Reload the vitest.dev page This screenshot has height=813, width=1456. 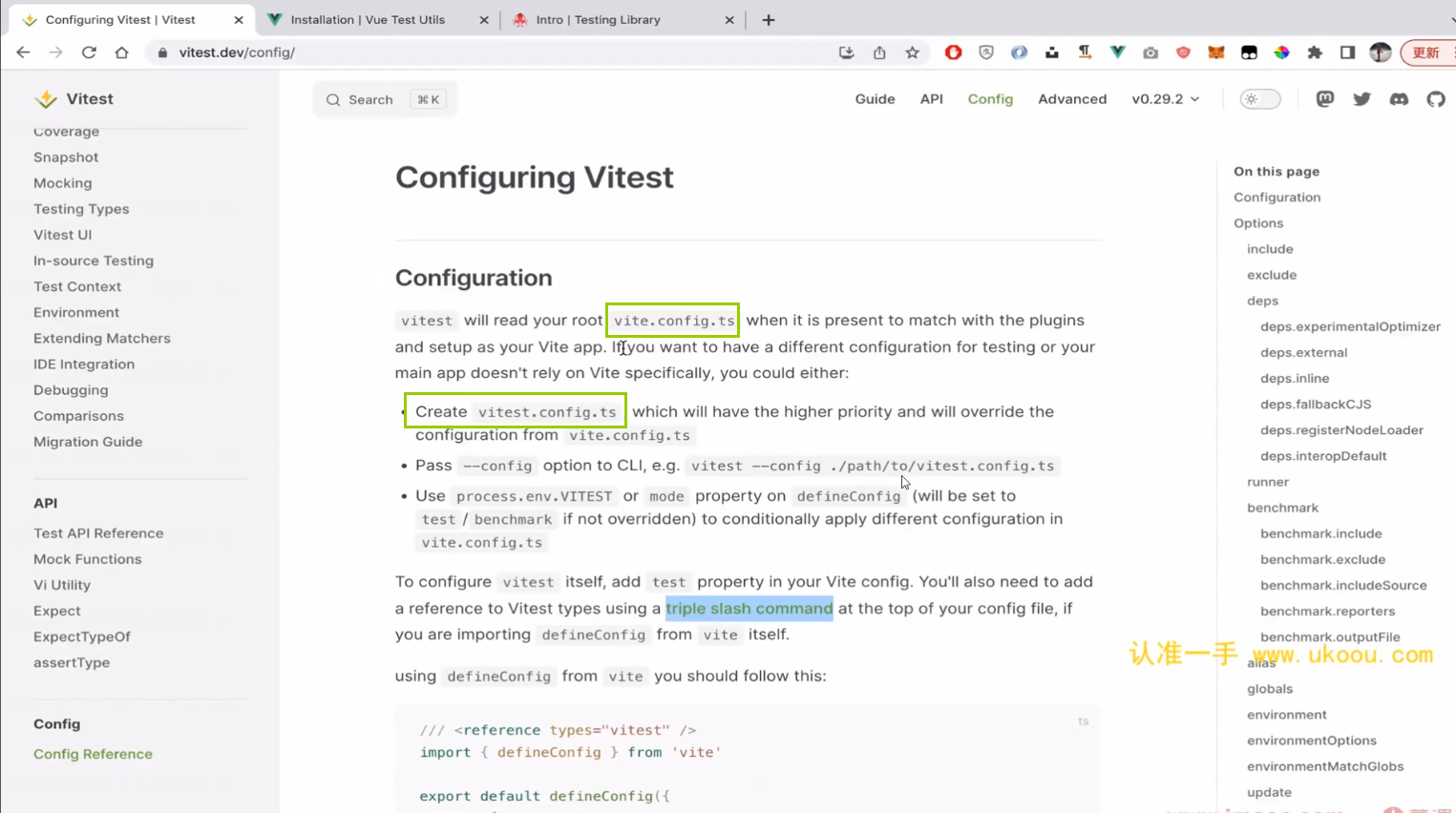coord(89,52)
